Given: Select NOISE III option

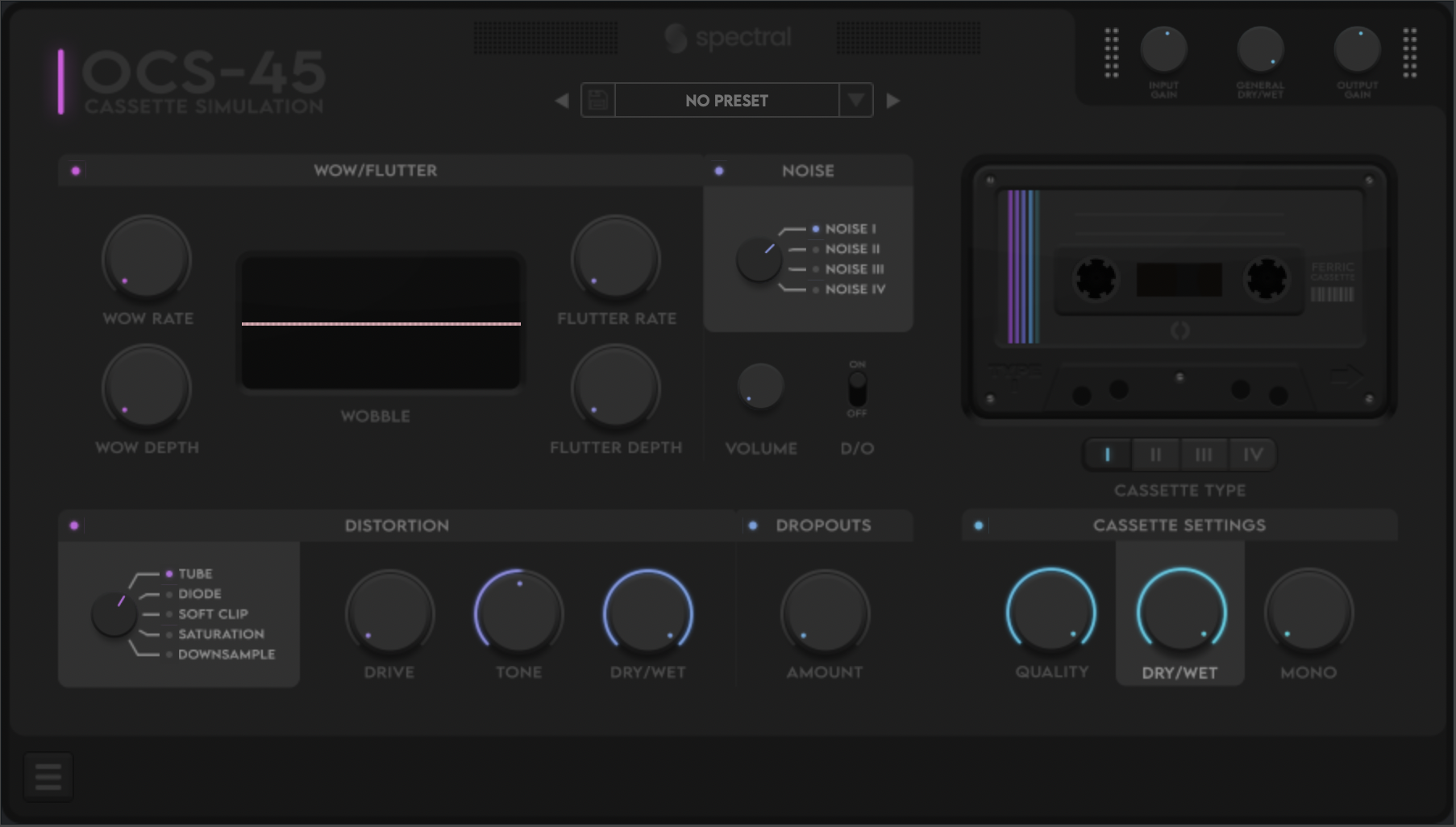Looking at the screenshot, I should (x=848, y=269).
